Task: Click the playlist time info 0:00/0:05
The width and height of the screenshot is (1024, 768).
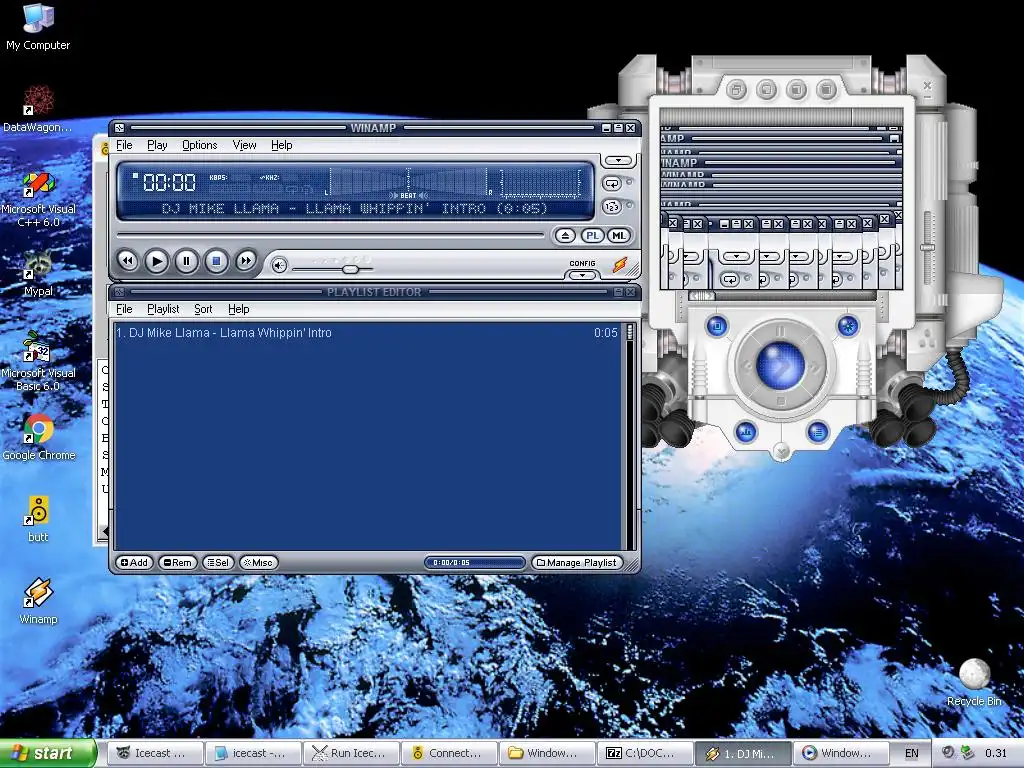Action: tap(474, 562)
